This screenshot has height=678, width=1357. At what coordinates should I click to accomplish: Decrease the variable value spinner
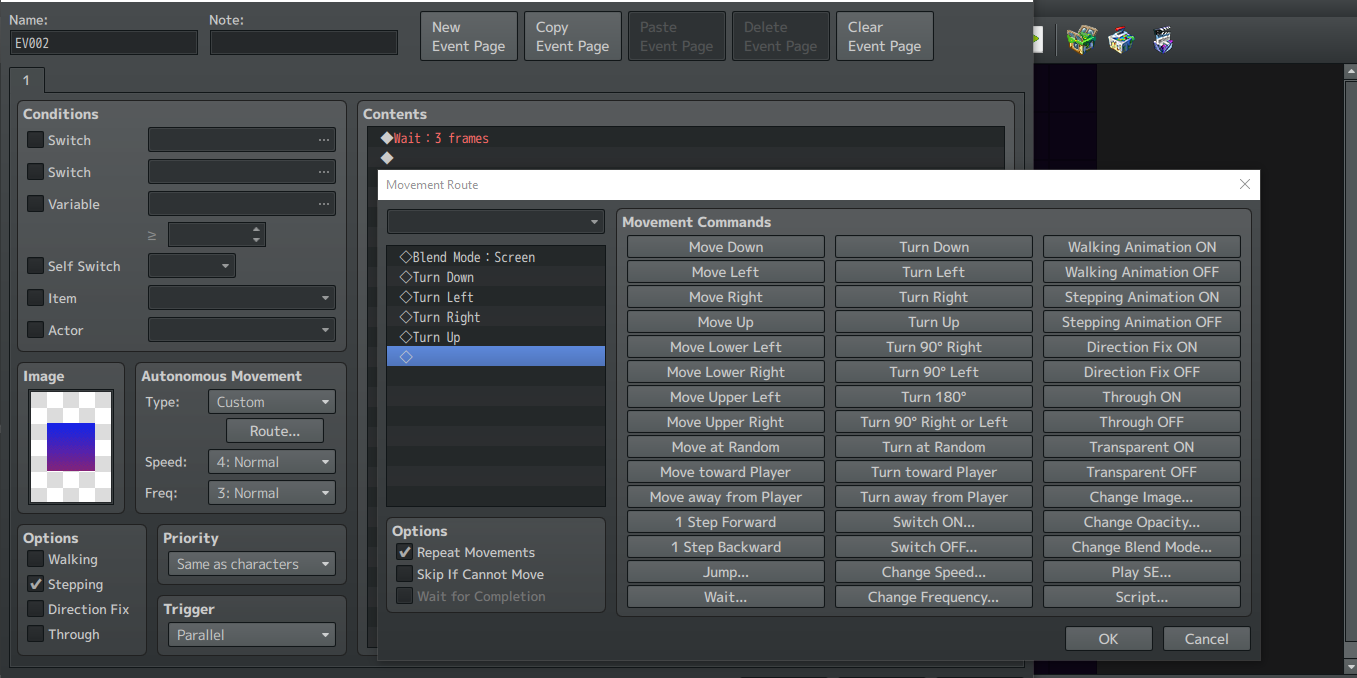(257, 241)
